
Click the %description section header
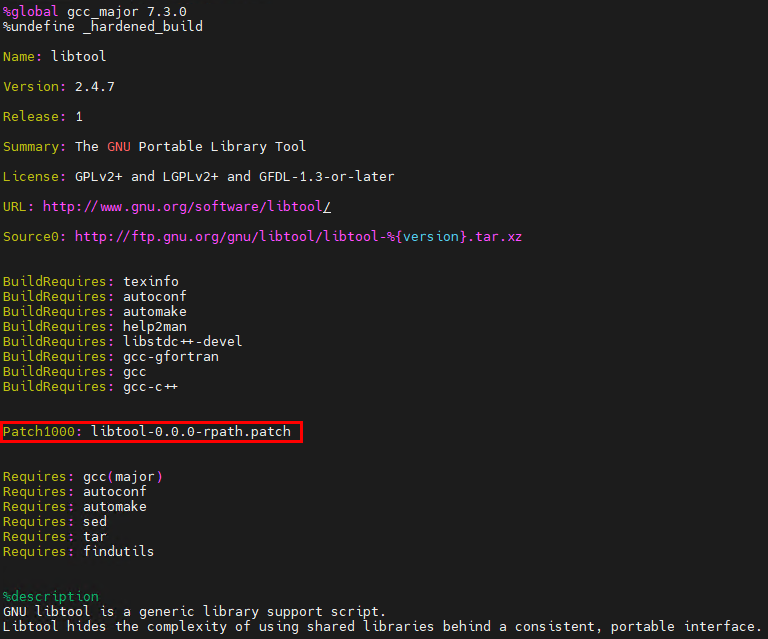pos(51,597)
